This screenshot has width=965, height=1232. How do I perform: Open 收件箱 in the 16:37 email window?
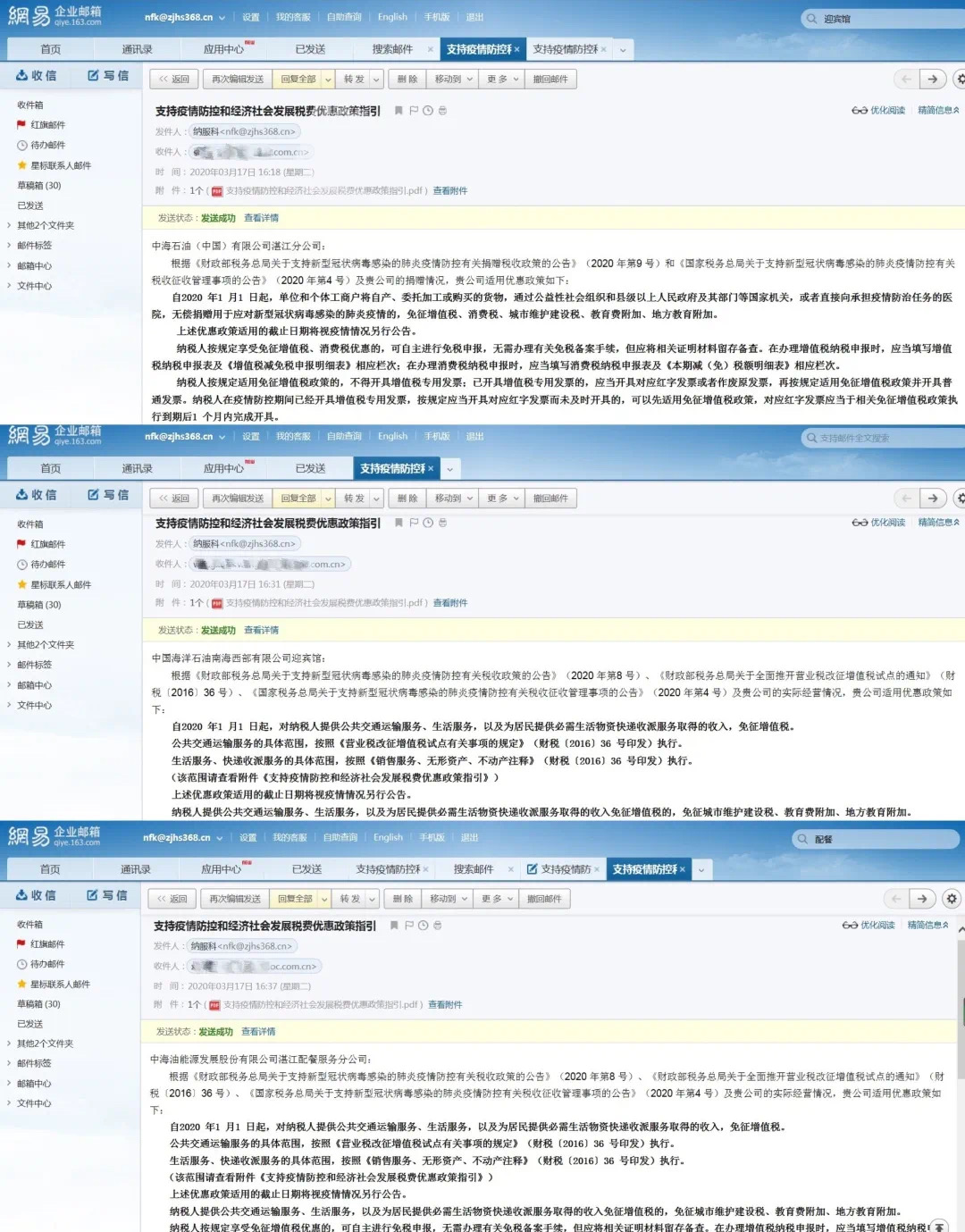(29, 925)
